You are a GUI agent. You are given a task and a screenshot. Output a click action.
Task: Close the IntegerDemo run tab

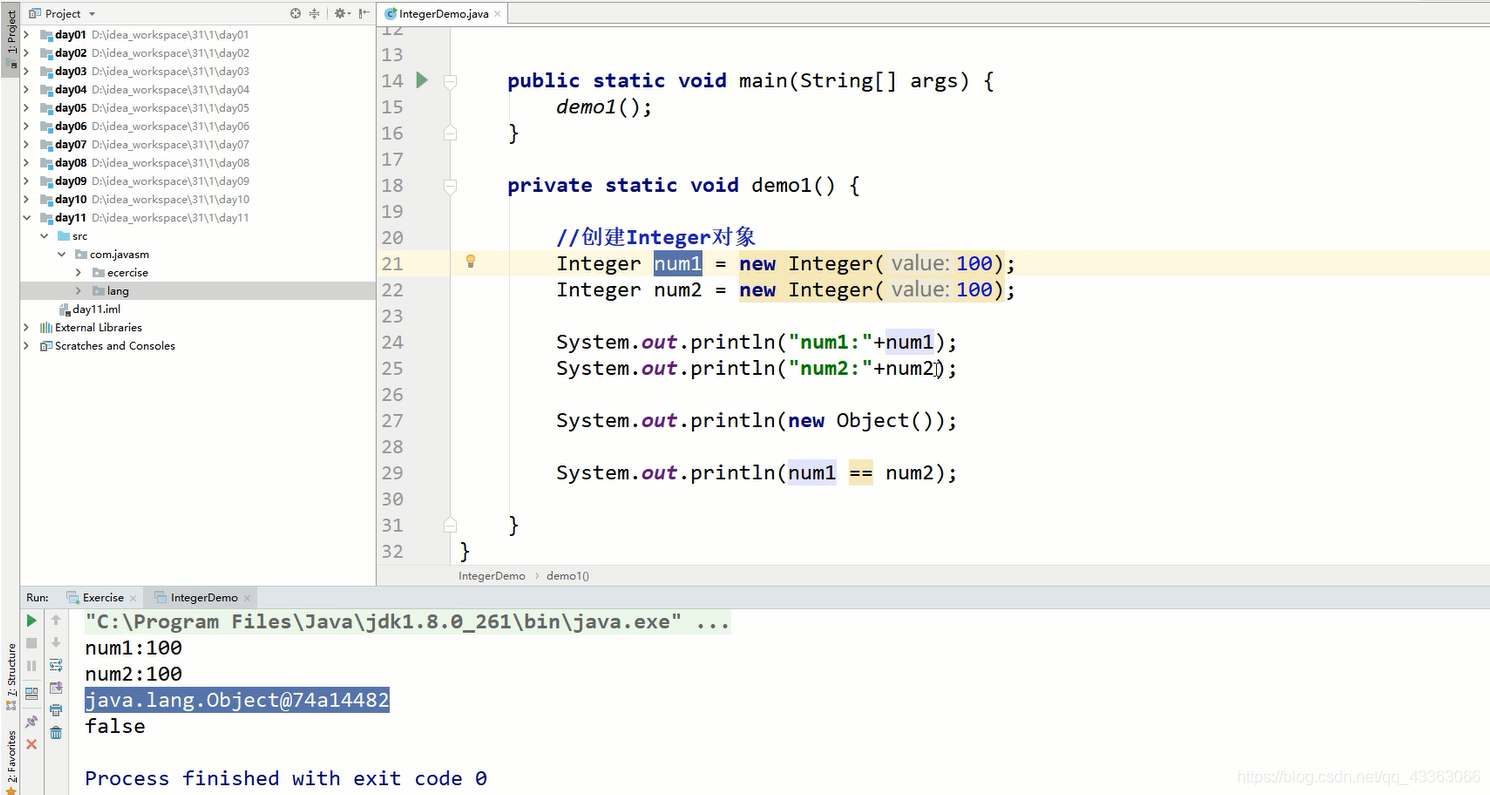247,598
